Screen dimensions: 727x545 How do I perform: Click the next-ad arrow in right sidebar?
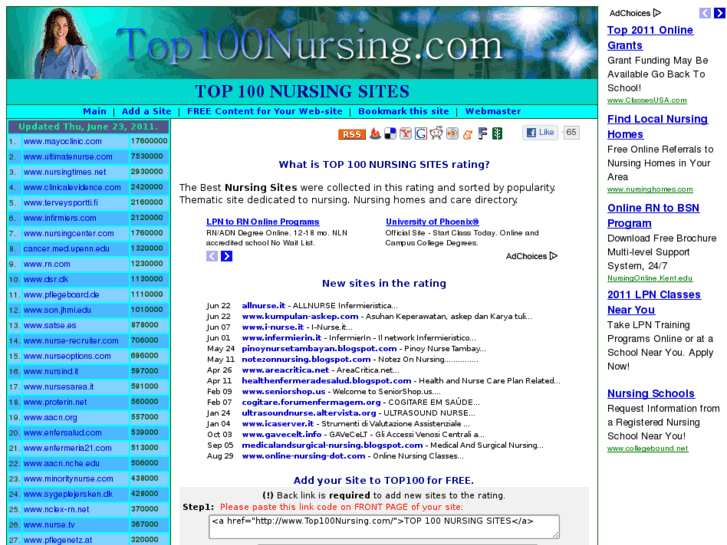pos(719,13)
